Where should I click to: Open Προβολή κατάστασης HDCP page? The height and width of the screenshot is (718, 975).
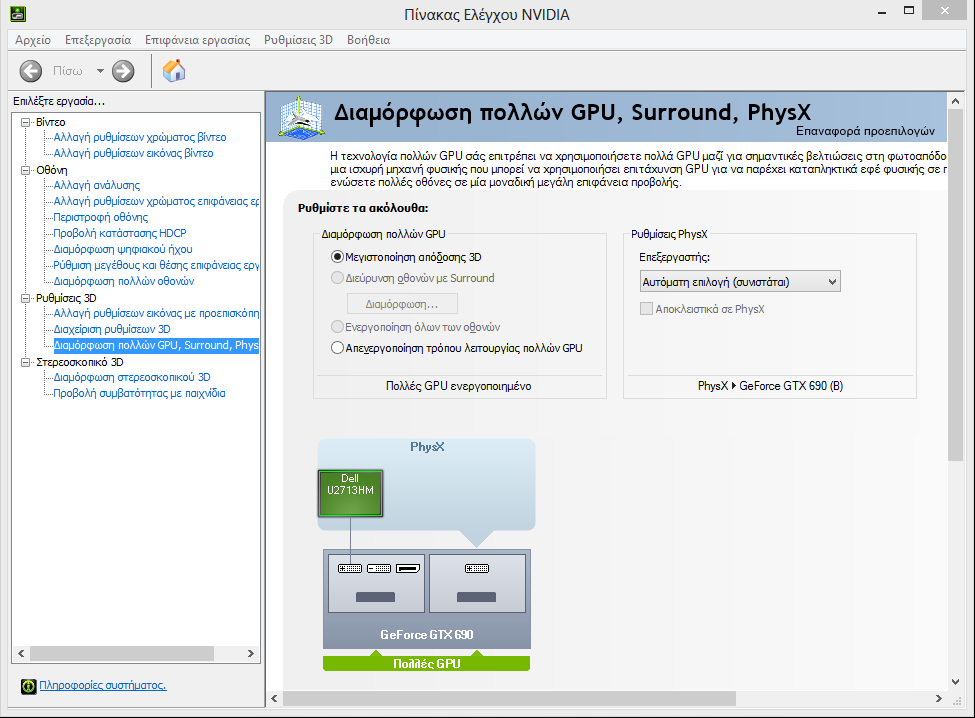click(x=120, y=233)
